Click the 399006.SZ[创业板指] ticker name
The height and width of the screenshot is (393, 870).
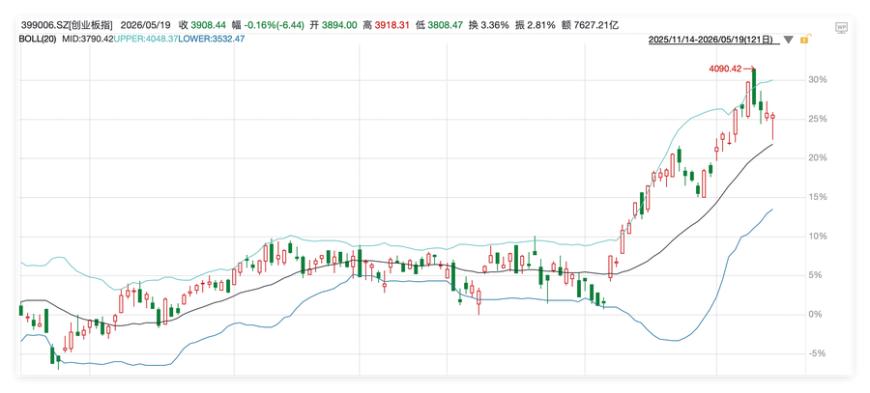pos(67,25)
